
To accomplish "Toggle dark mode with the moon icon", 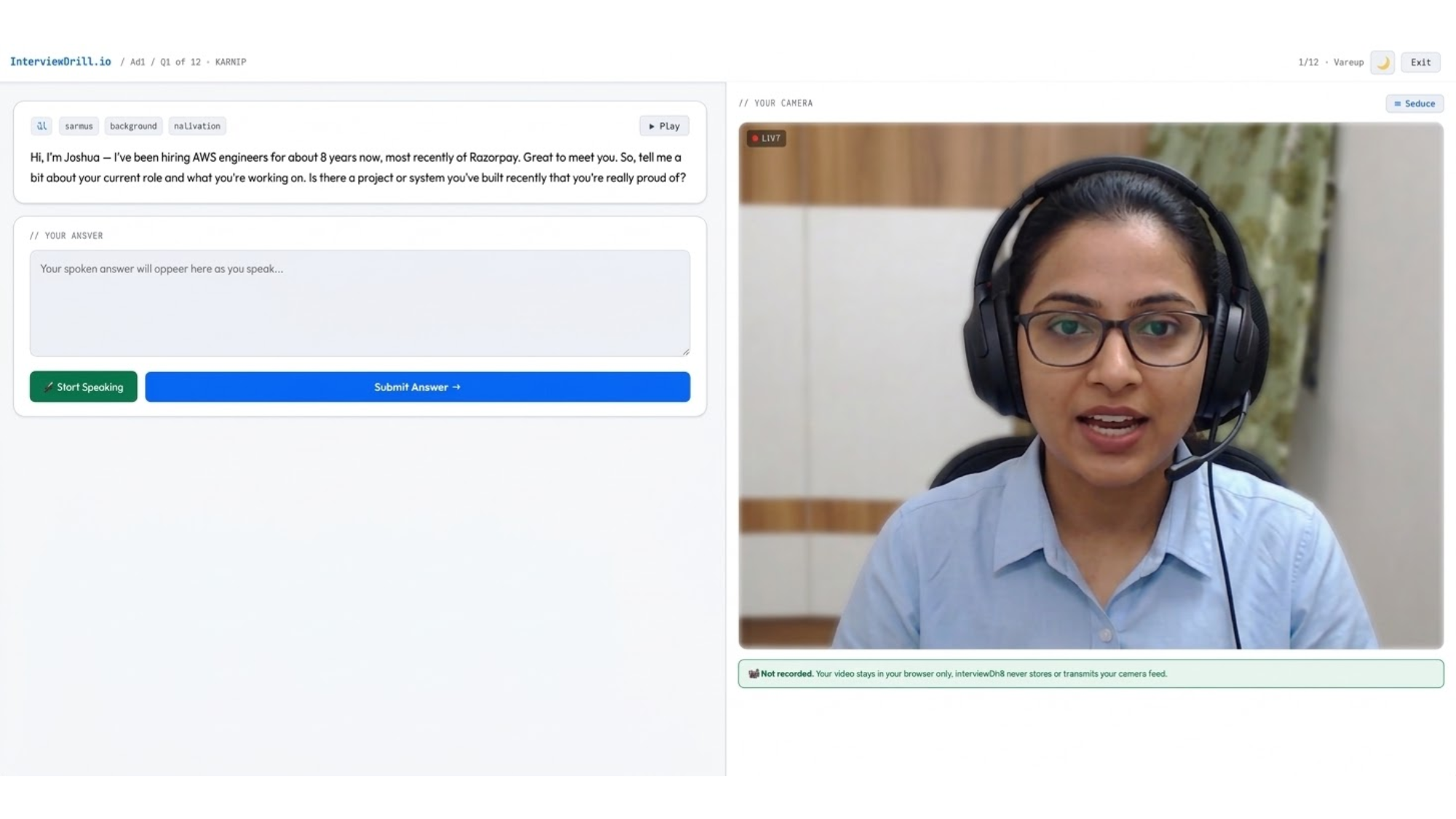I will click(1382, 63).
